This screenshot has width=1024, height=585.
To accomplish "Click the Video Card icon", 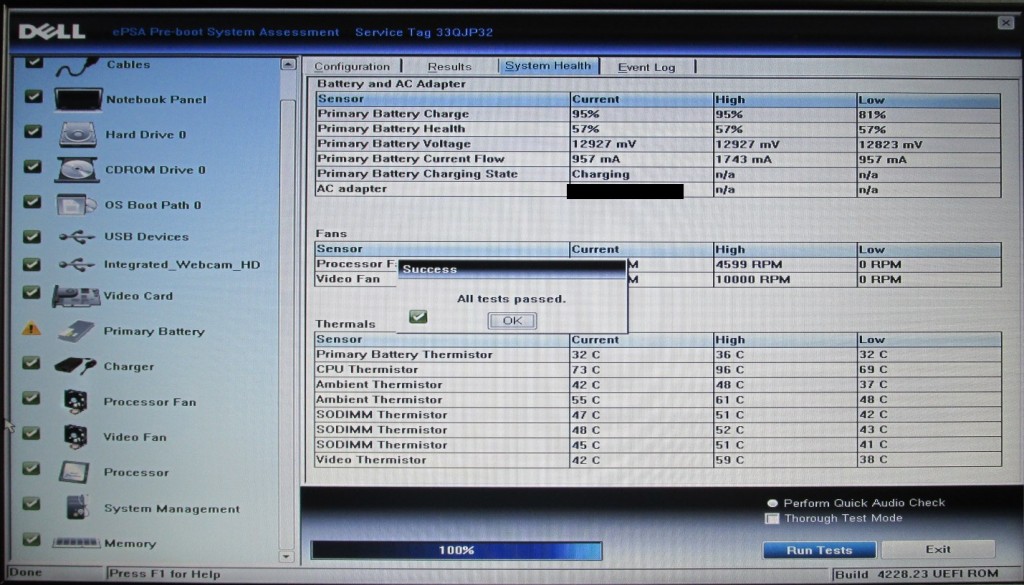I will (x=76, y=296).
